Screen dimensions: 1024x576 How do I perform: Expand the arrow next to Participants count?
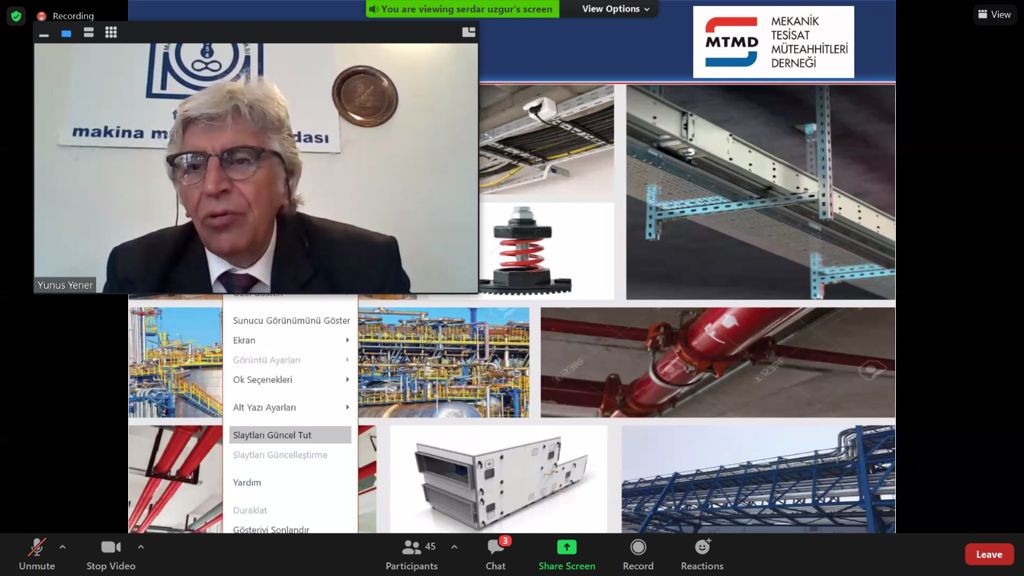click(x=454, y=547)
